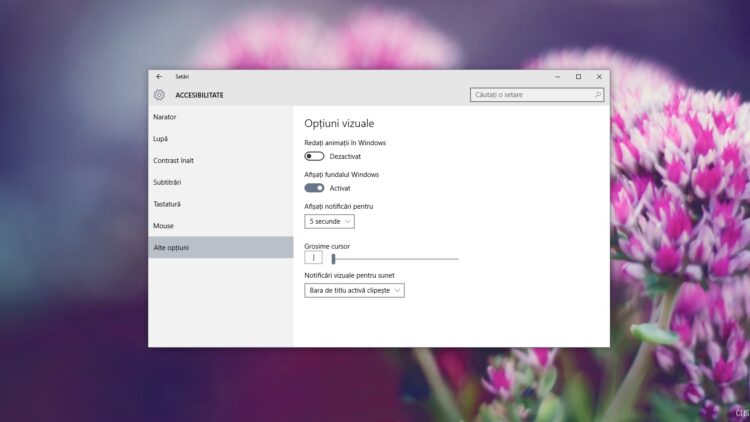
Task: Click the back arrow in title bar
Action: 159,77
